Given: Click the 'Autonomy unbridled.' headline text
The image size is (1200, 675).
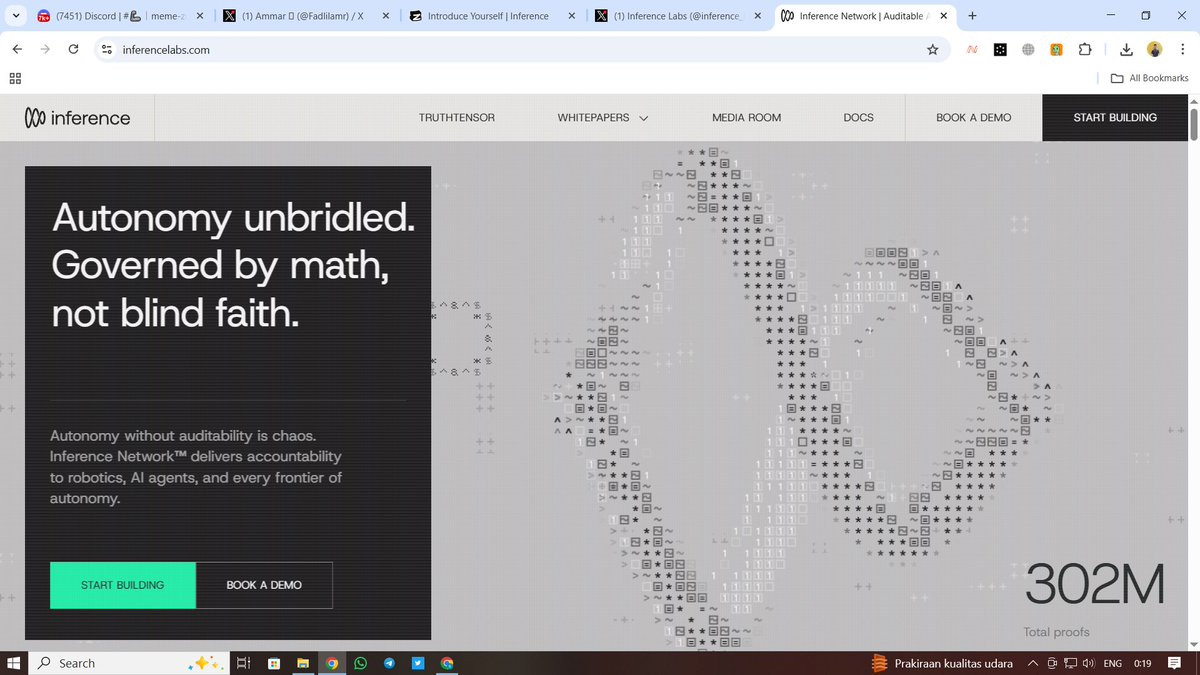Looking at the screenshot, I should point(233,217).
